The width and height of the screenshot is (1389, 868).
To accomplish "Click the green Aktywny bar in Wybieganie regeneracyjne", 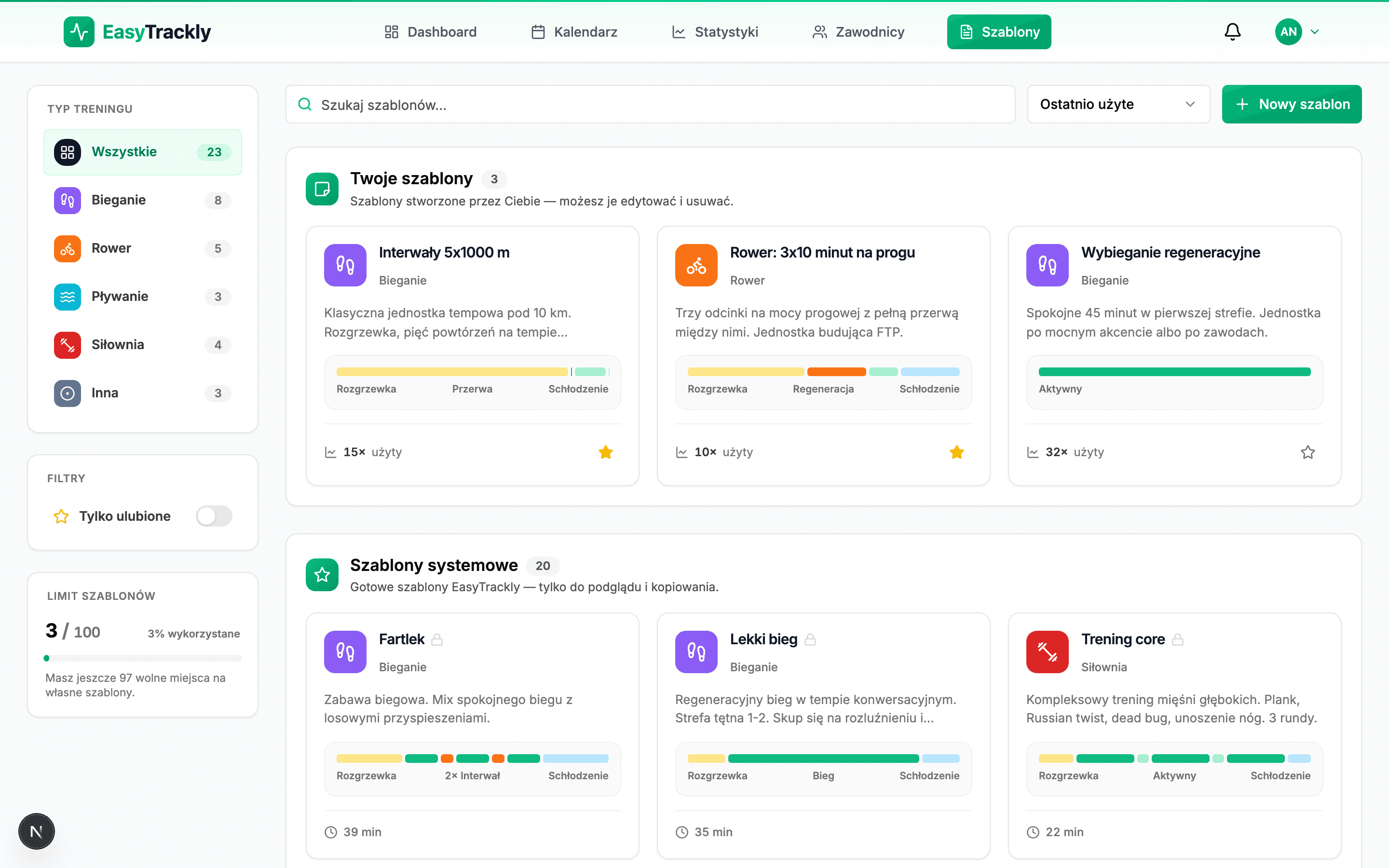I will tap(1174, 371).
